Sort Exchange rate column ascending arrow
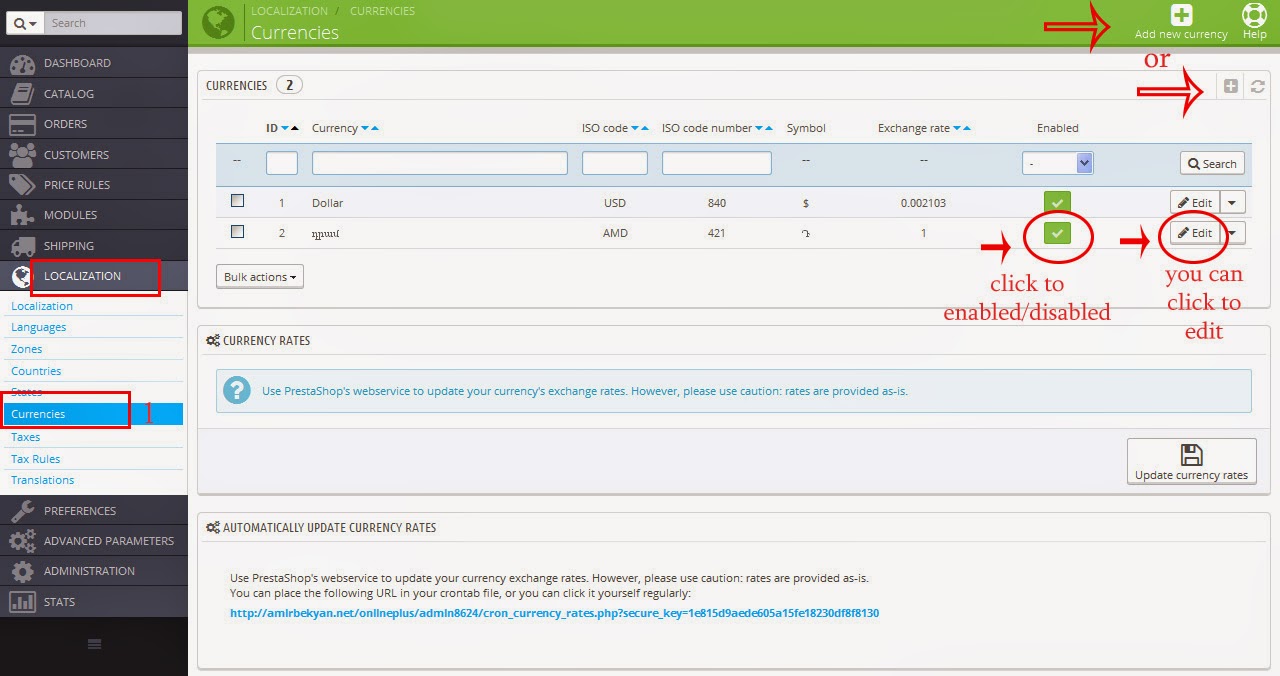The height and width of the screenshot is (676, 1280). point(967,128)
